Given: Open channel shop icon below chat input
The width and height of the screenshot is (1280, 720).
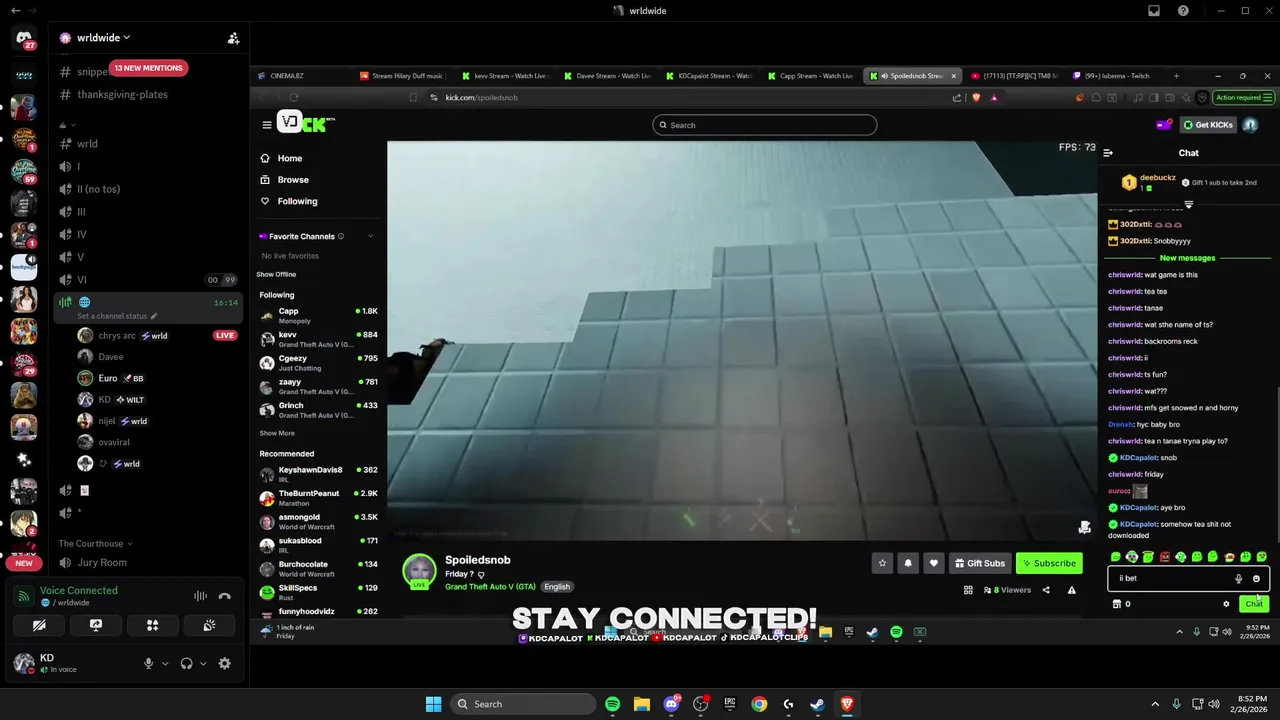Looking at the screenshot, I should pos(1117,604).
